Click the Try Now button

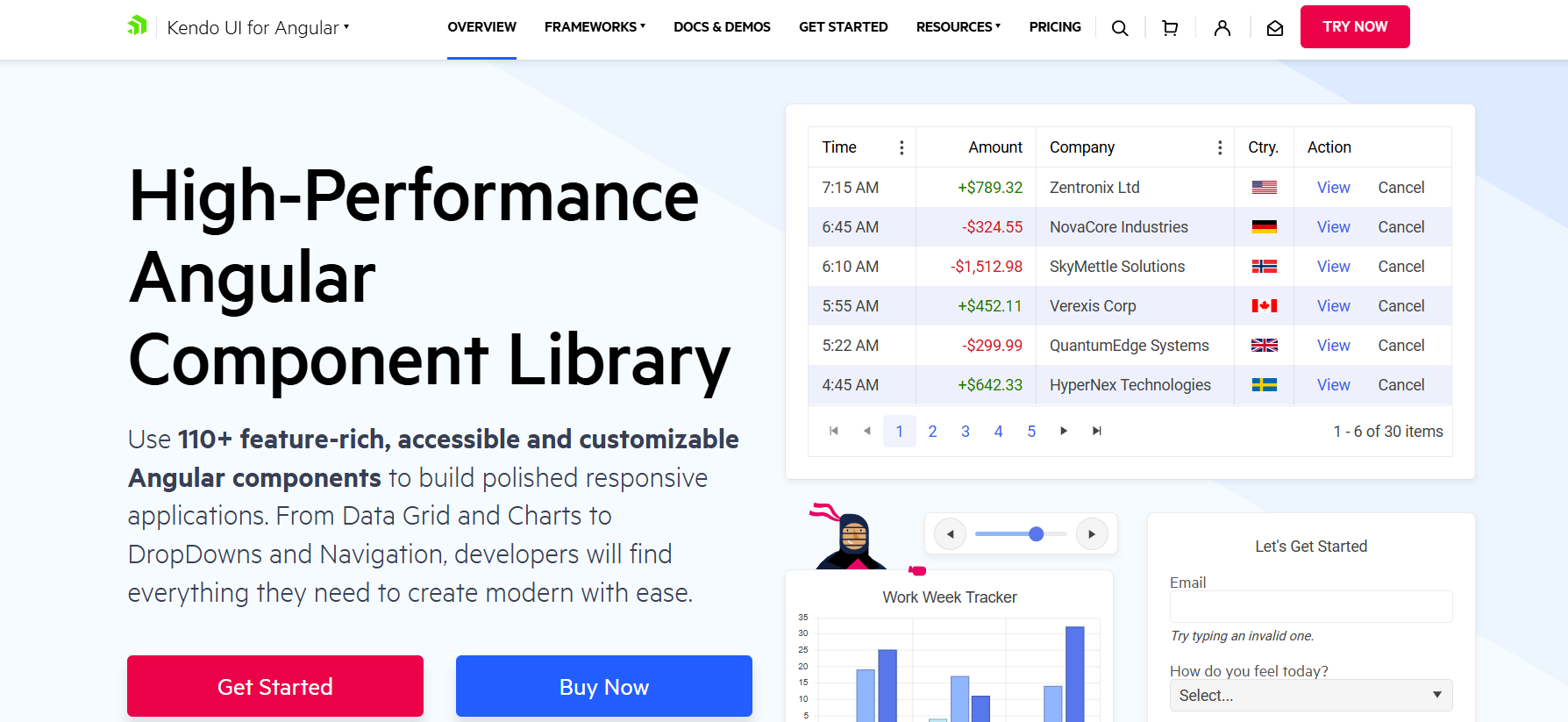(x=1355, y=27)
